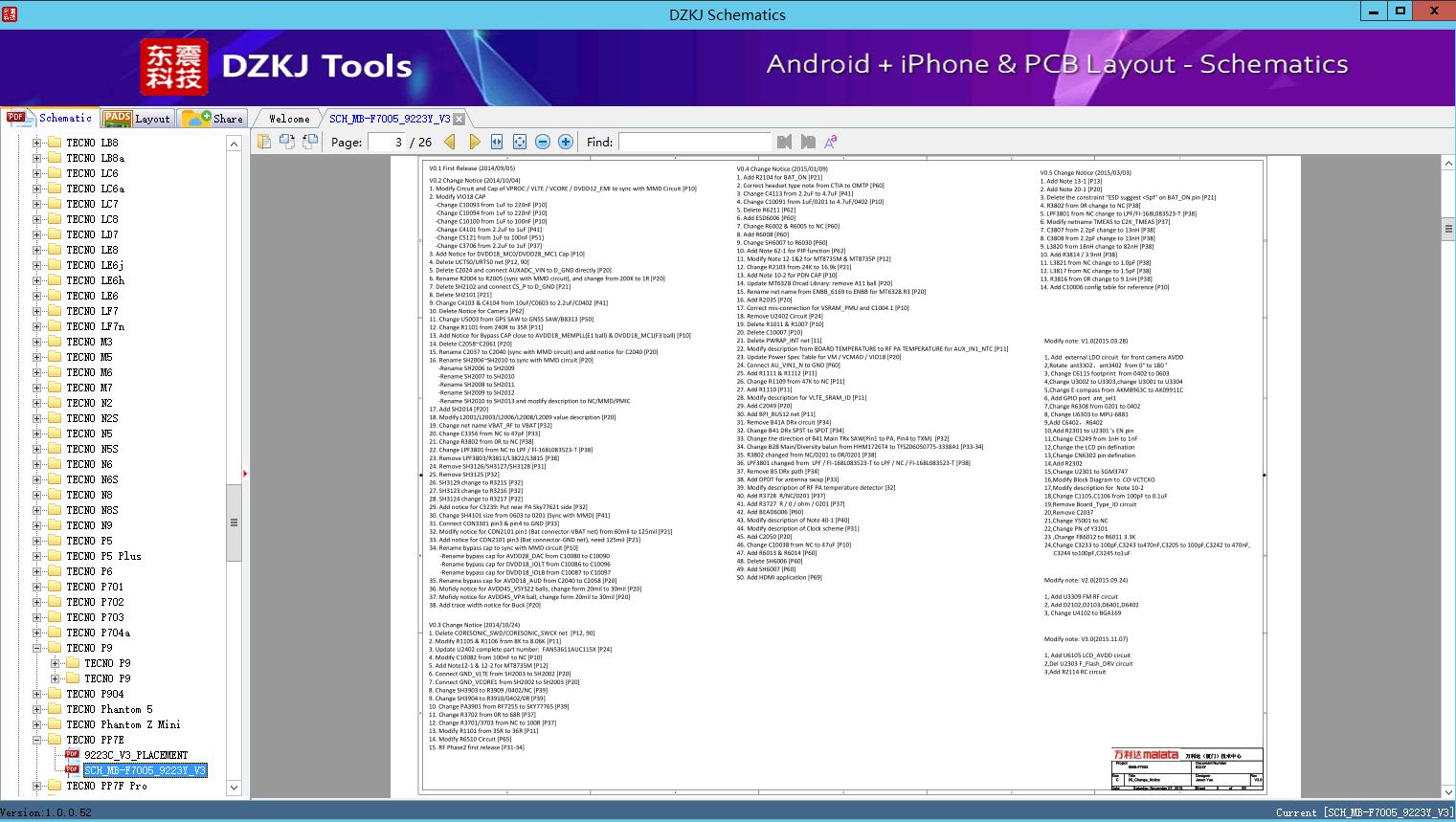Switch to the Welcome tab

pos(288,119)
